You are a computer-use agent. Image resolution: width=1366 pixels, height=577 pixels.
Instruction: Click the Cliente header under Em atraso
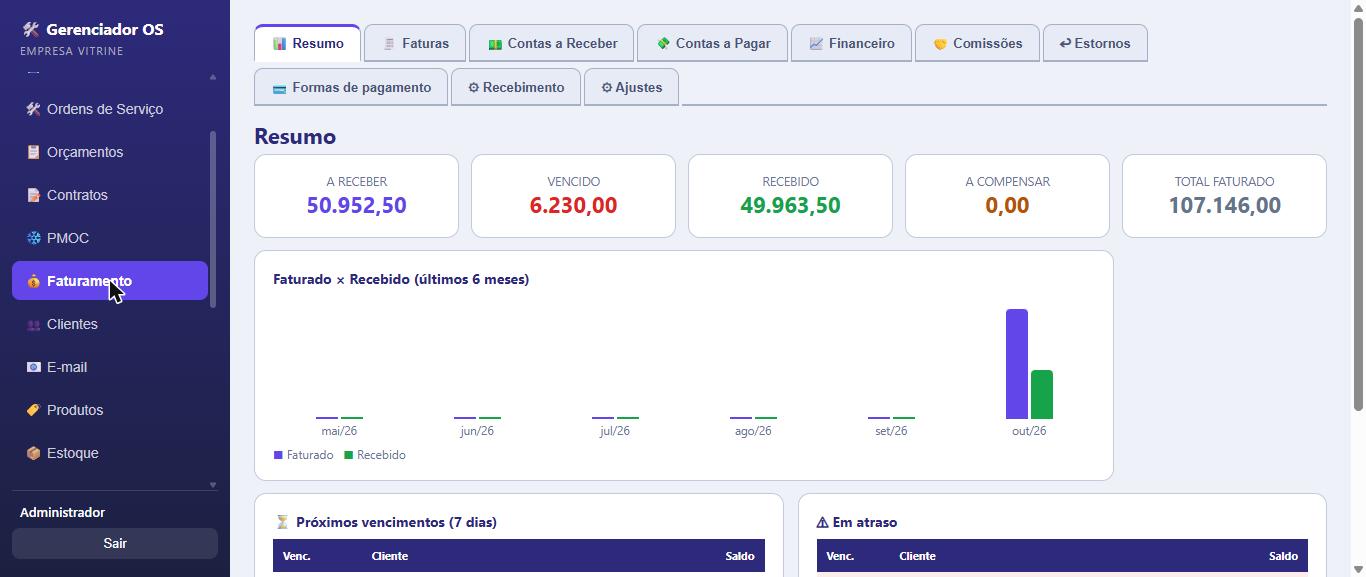(917, 556)
